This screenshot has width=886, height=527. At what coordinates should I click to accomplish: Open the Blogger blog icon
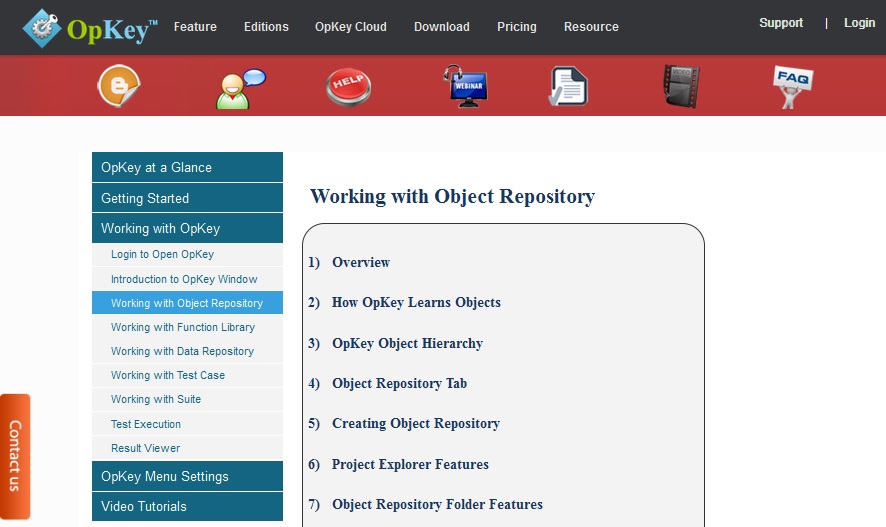click(x=119, y=86)
